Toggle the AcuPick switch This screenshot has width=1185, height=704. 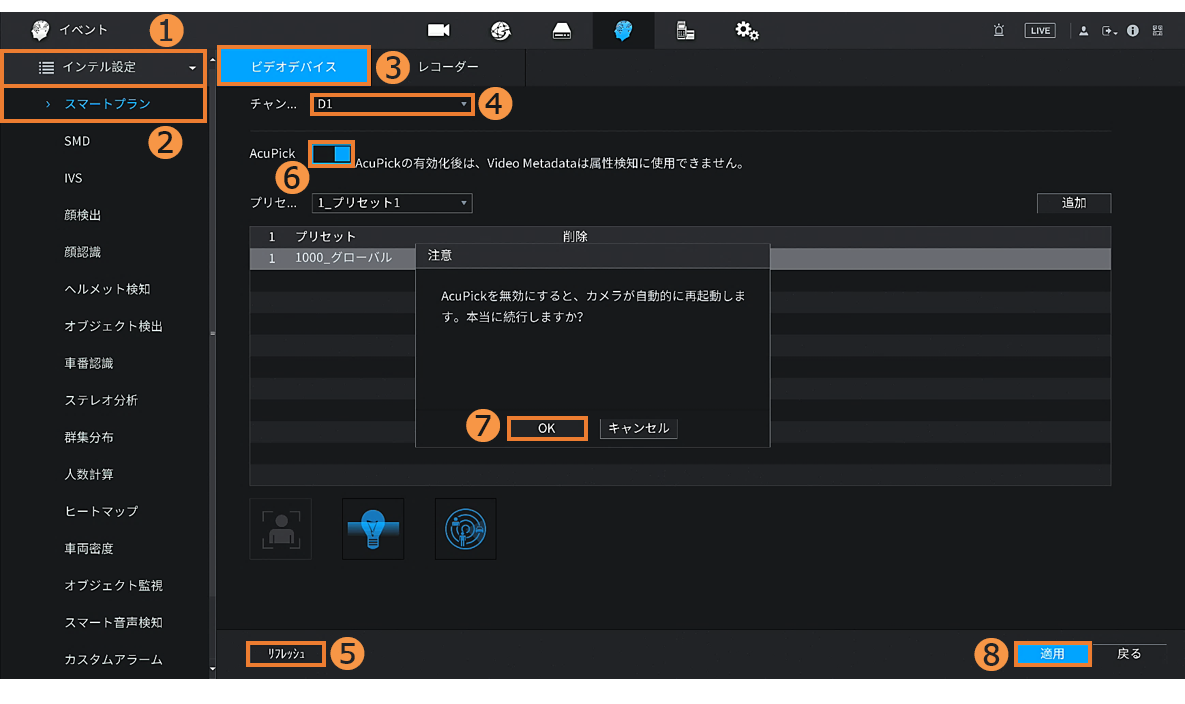332,153
